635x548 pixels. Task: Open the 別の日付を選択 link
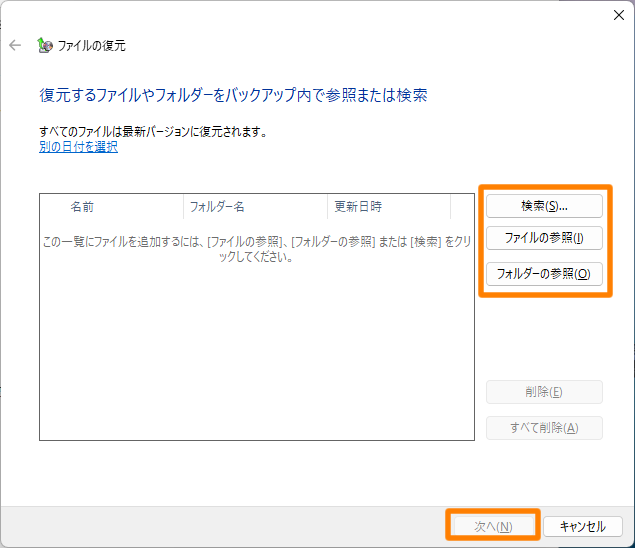coord(78,147)
